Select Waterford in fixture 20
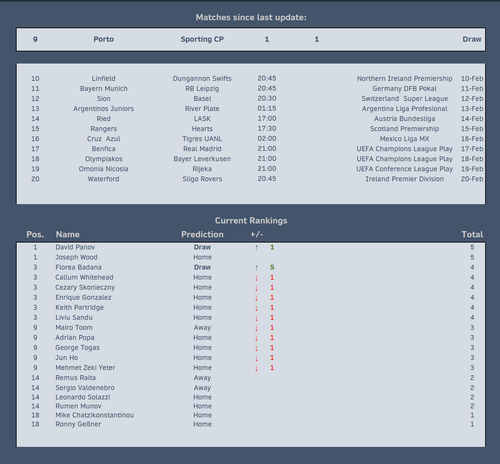Viewport: 500px width, 464px height. 103,179
